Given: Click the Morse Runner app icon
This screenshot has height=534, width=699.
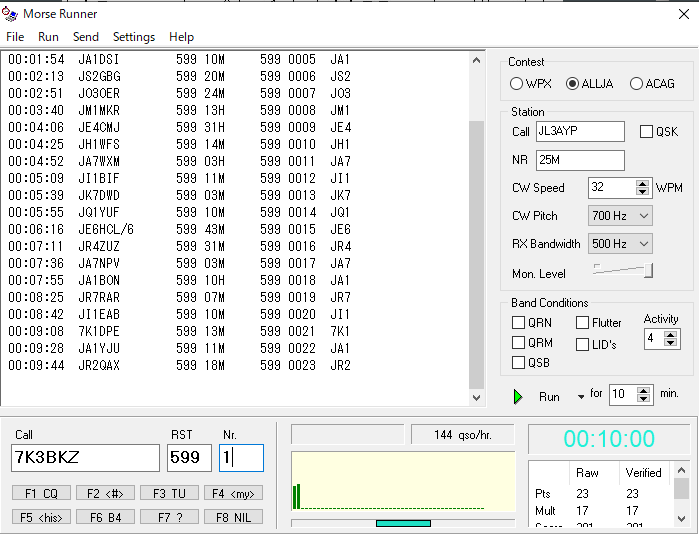Looking at the screenshot, I should (10, 14).
